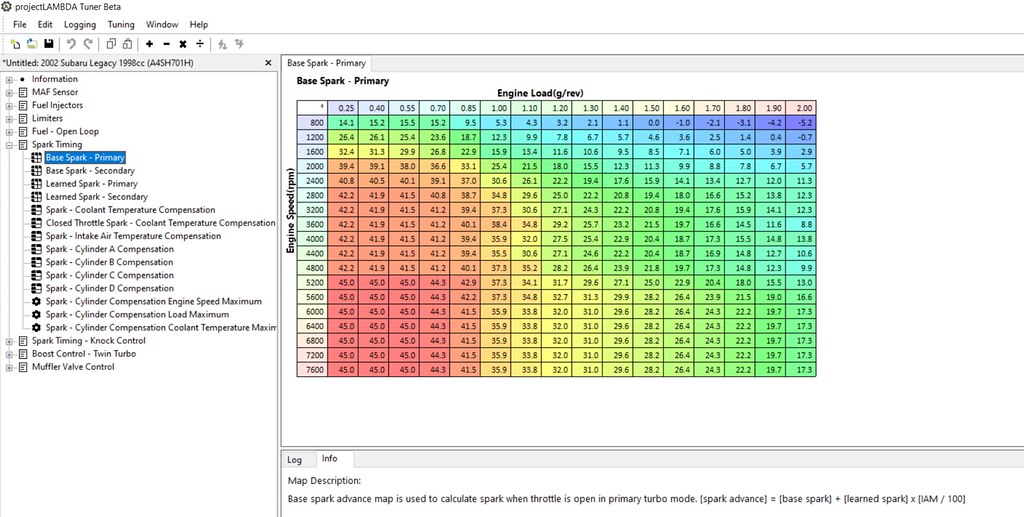Open the Logging menu
1024x517 pixels.
click(x=80, y=24)
